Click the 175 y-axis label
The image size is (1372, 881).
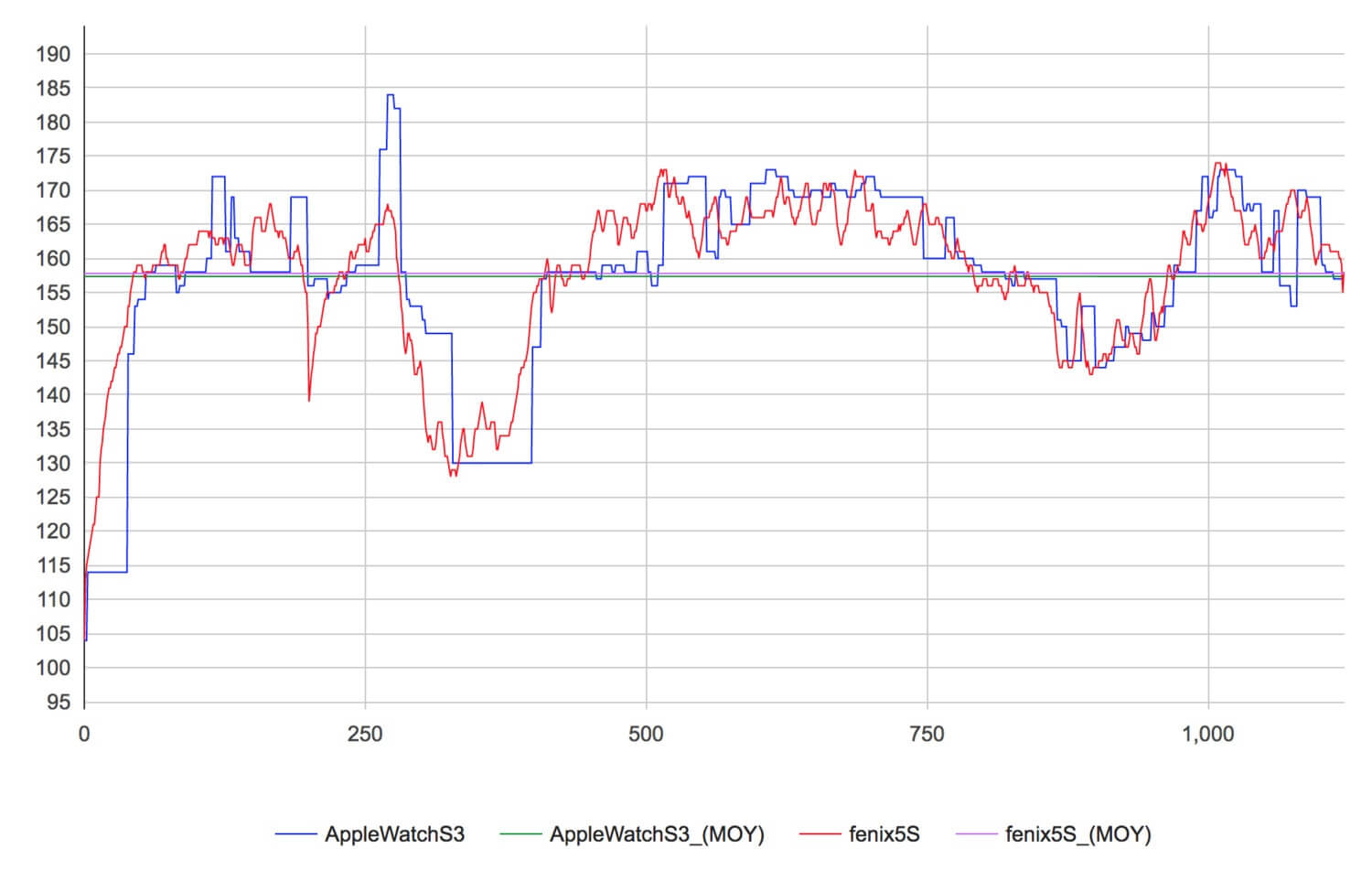click(53, 156)
